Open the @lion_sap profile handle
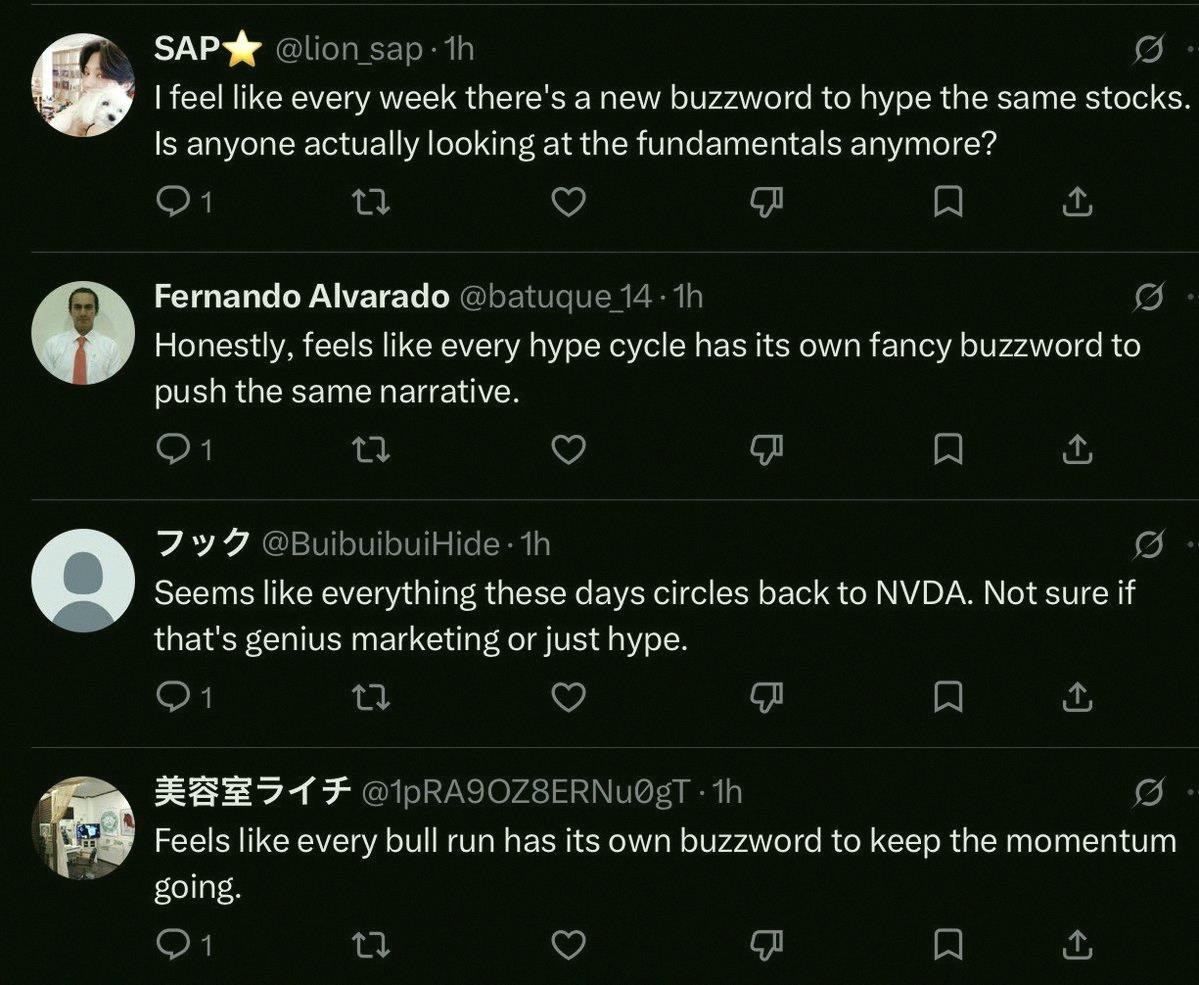 (348, 50)
